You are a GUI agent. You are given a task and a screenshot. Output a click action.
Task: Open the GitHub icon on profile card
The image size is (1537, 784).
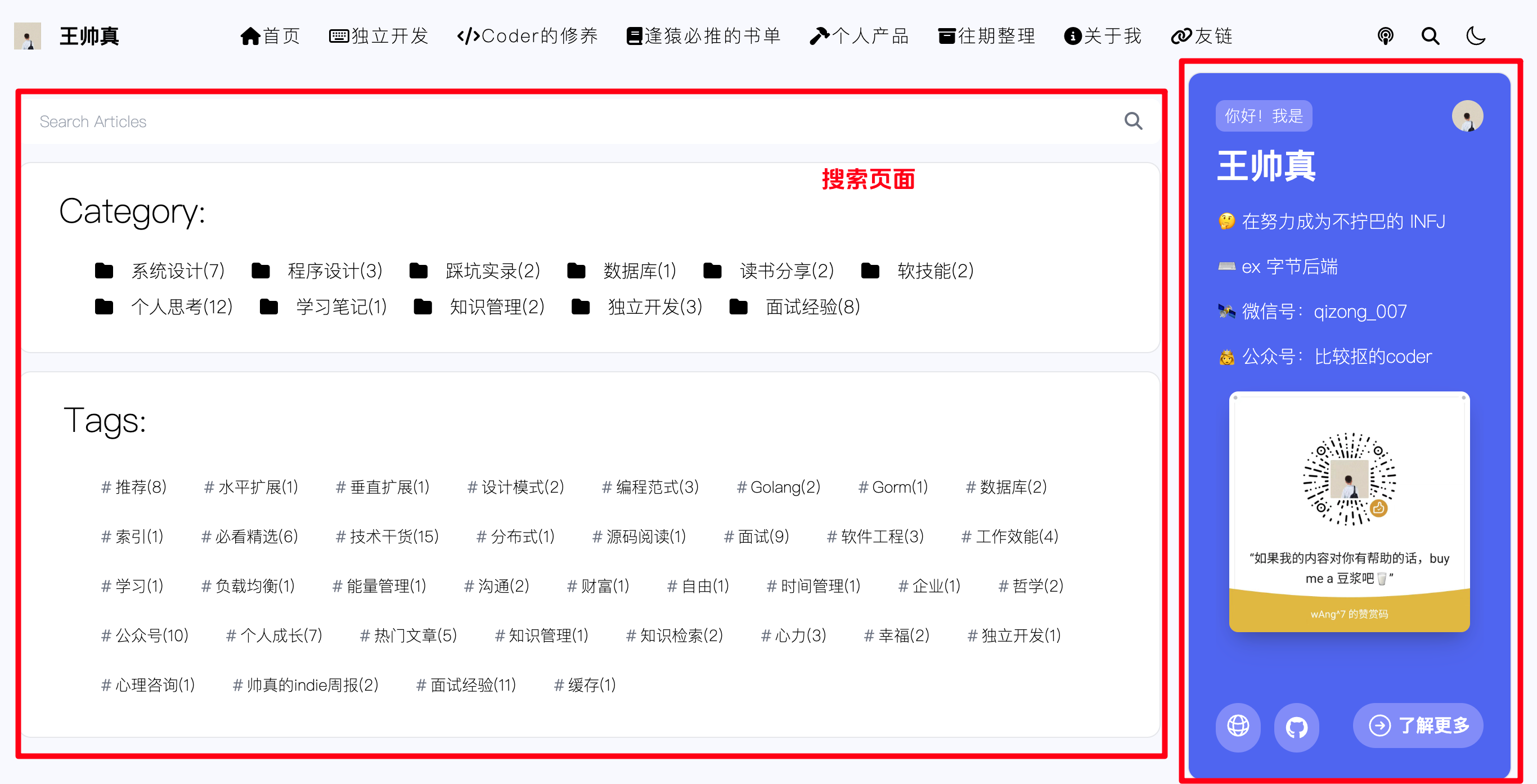pos(1296,726)
